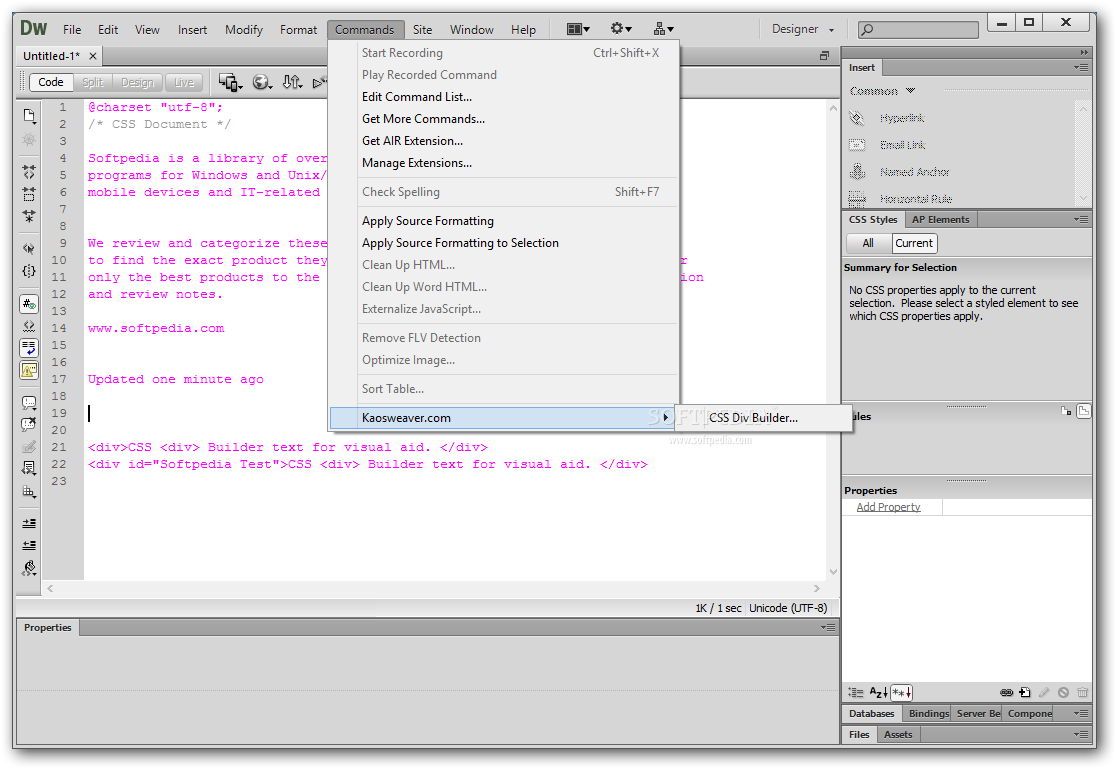1117x769 pixels.
Task: Click Add Property link
Action: point(888,507)
